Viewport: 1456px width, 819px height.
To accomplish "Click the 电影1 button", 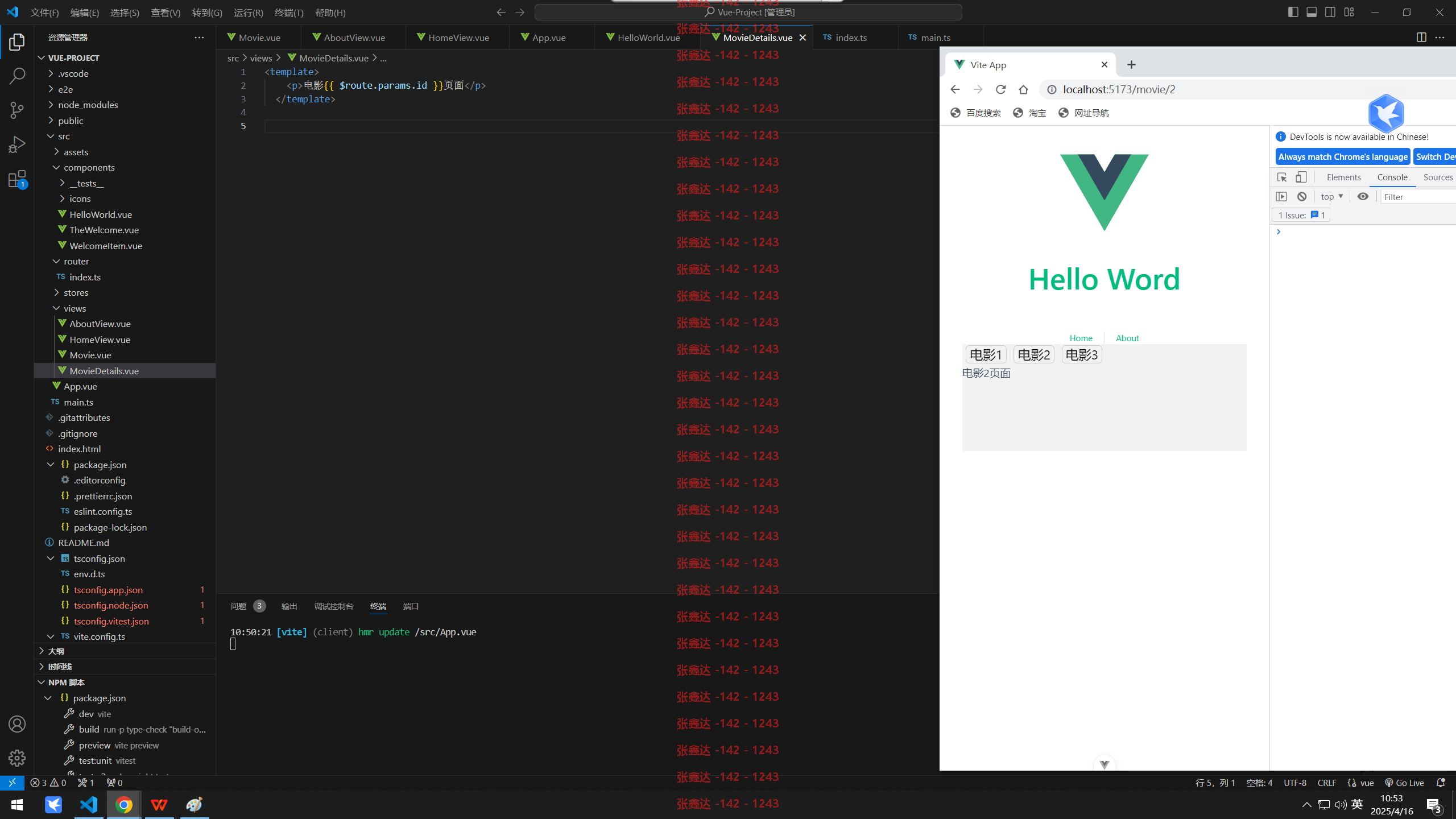I will (986, 355).
